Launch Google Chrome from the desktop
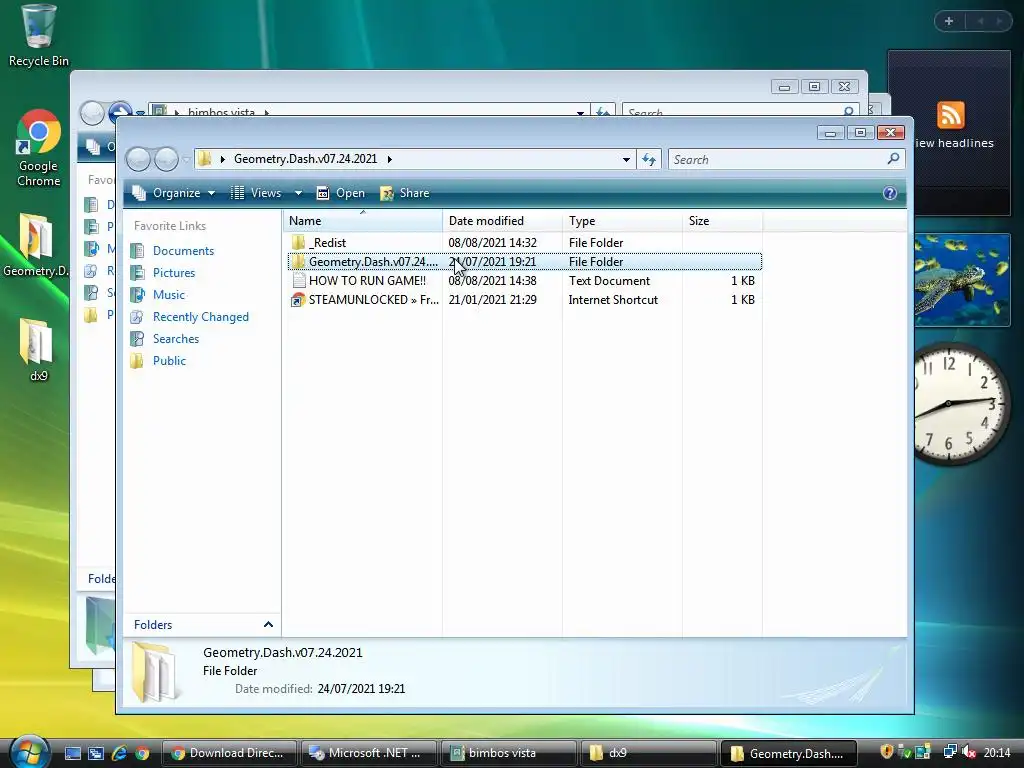Viewport: 1024px width, 768px height. 38,149
